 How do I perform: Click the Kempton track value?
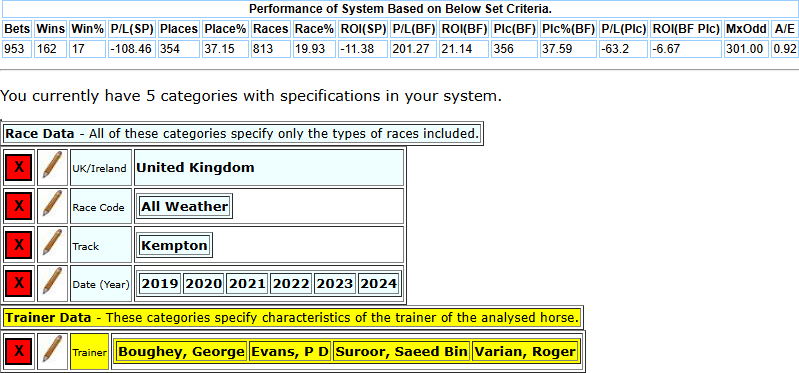(174, 246)
